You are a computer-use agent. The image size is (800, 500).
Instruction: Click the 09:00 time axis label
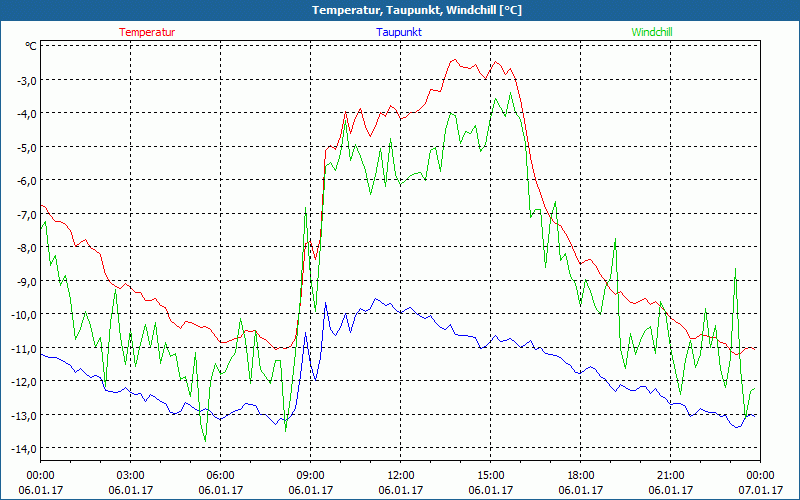coord(311,476)
